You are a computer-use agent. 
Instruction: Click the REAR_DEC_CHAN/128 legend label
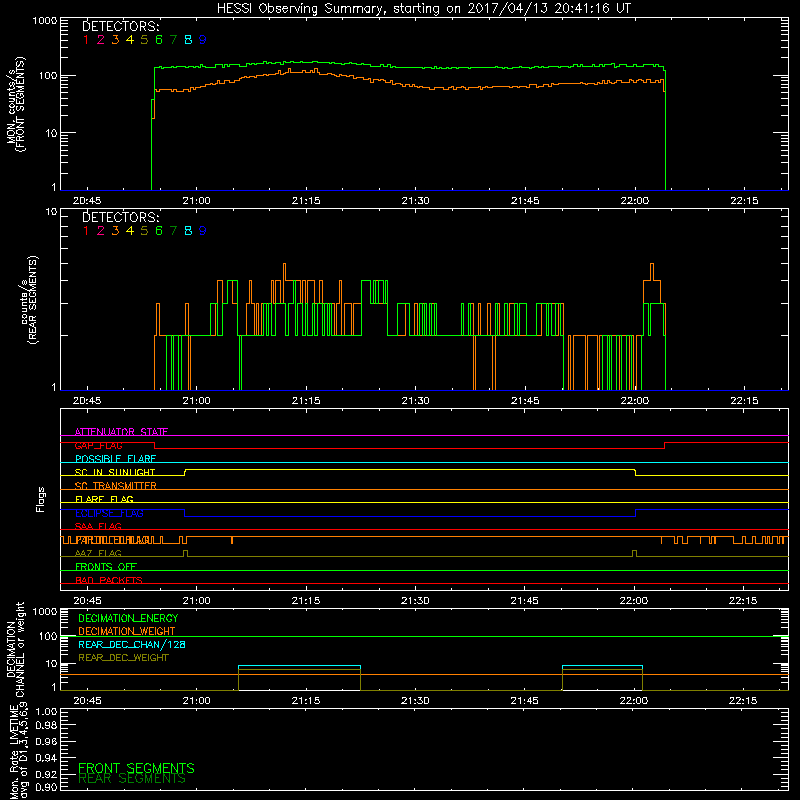pos(132,644)
